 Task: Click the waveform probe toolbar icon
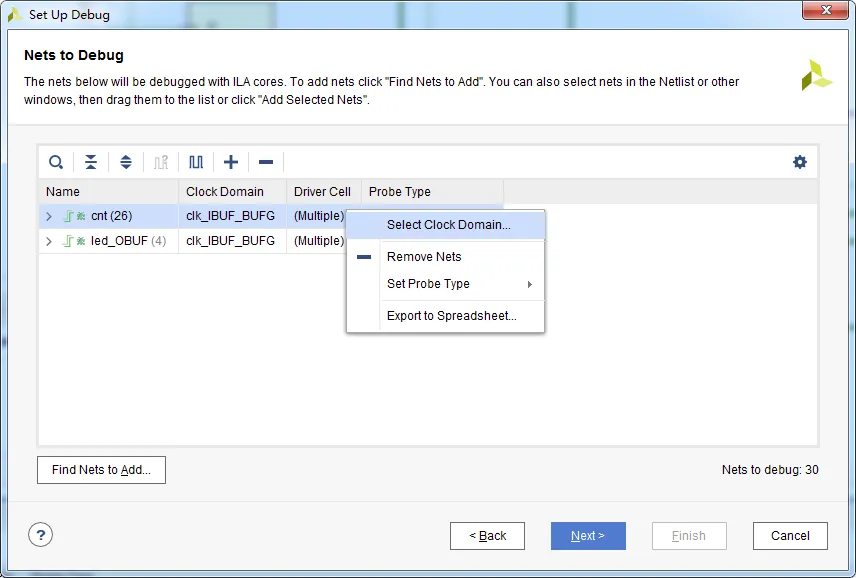point(195,162)
